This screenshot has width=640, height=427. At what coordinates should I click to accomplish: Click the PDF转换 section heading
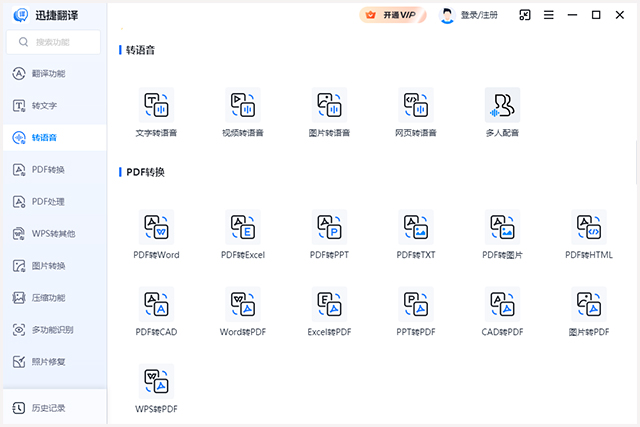145,172
